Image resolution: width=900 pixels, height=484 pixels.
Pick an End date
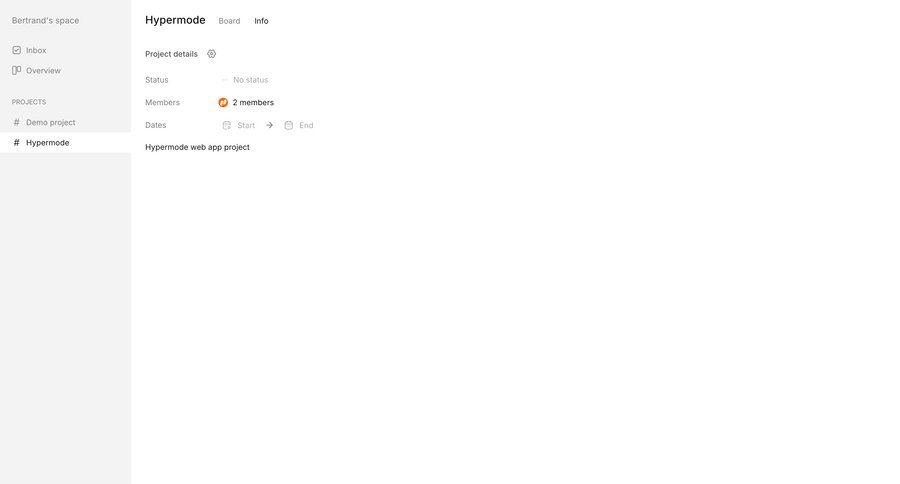coord(299,125)
